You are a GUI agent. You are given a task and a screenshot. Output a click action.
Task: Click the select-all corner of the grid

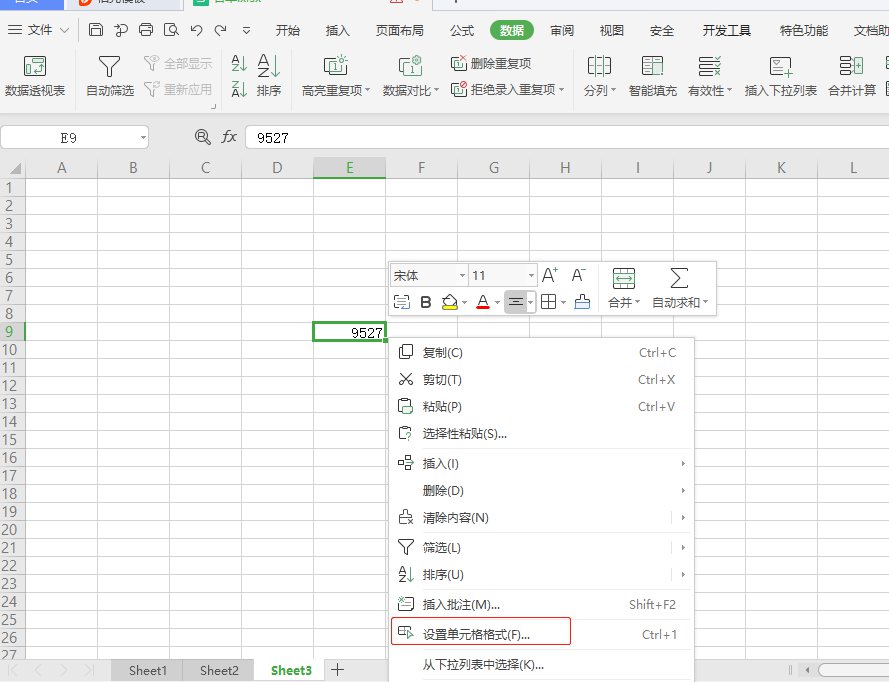coord(14,168)
